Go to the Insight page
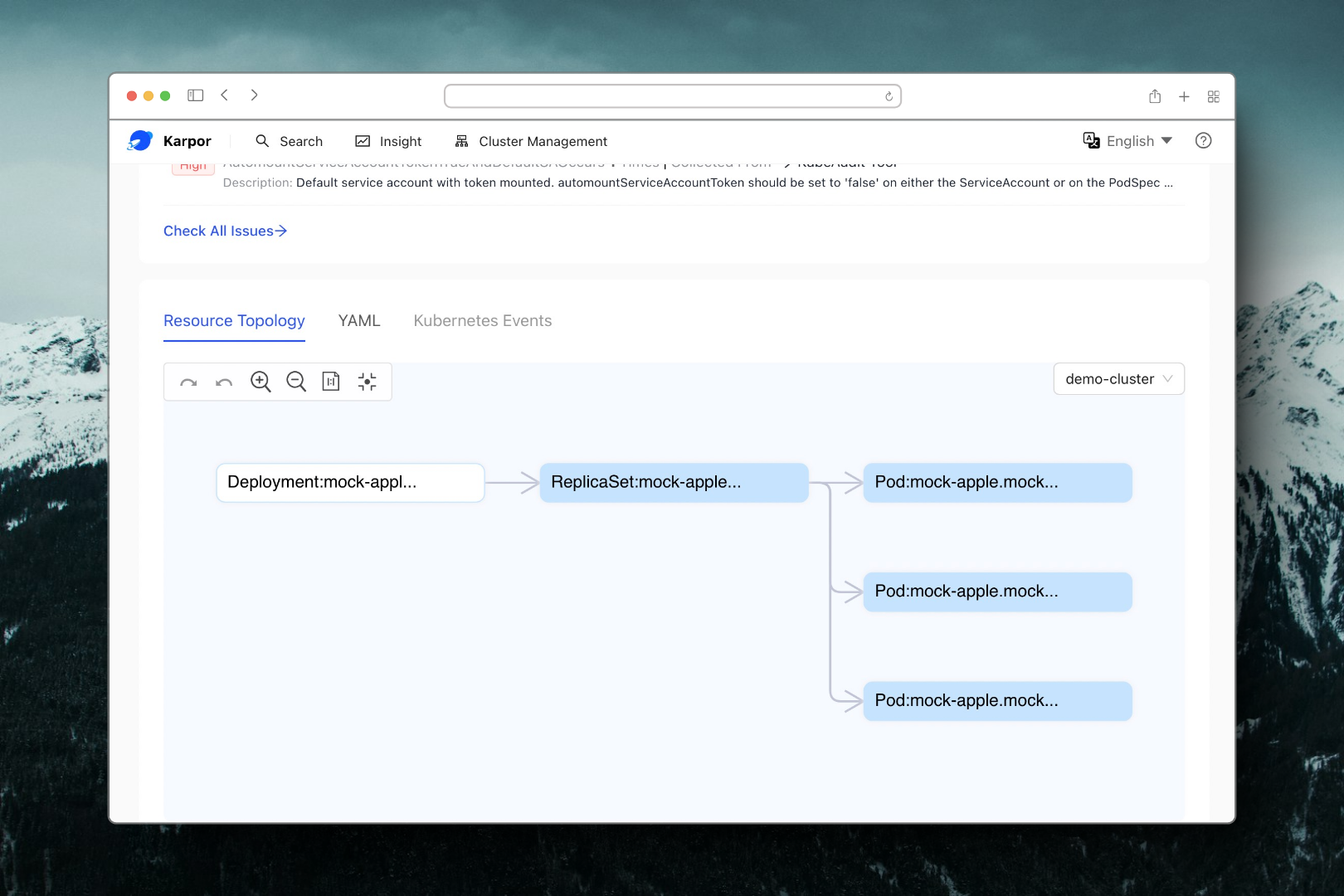 tap(388, 141)
